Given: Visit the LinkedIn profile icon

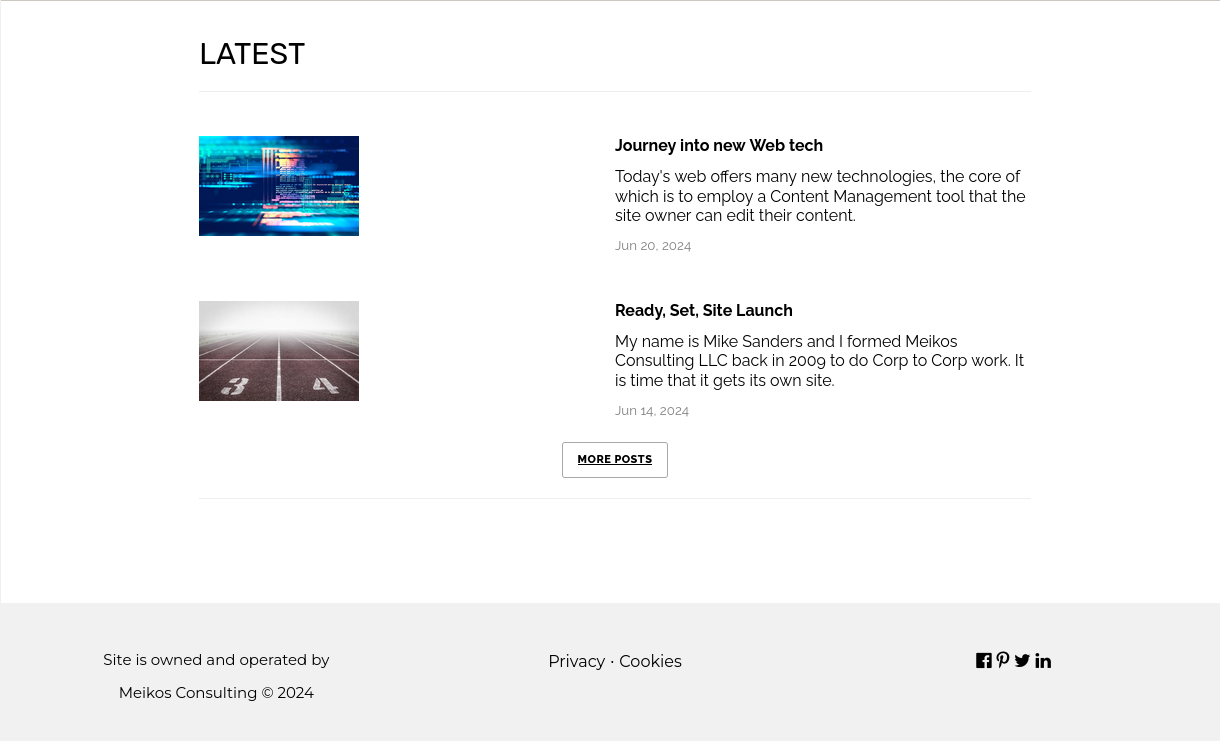Looking at the screenshot, I should pyautogui.click(x=1043, y=661).
